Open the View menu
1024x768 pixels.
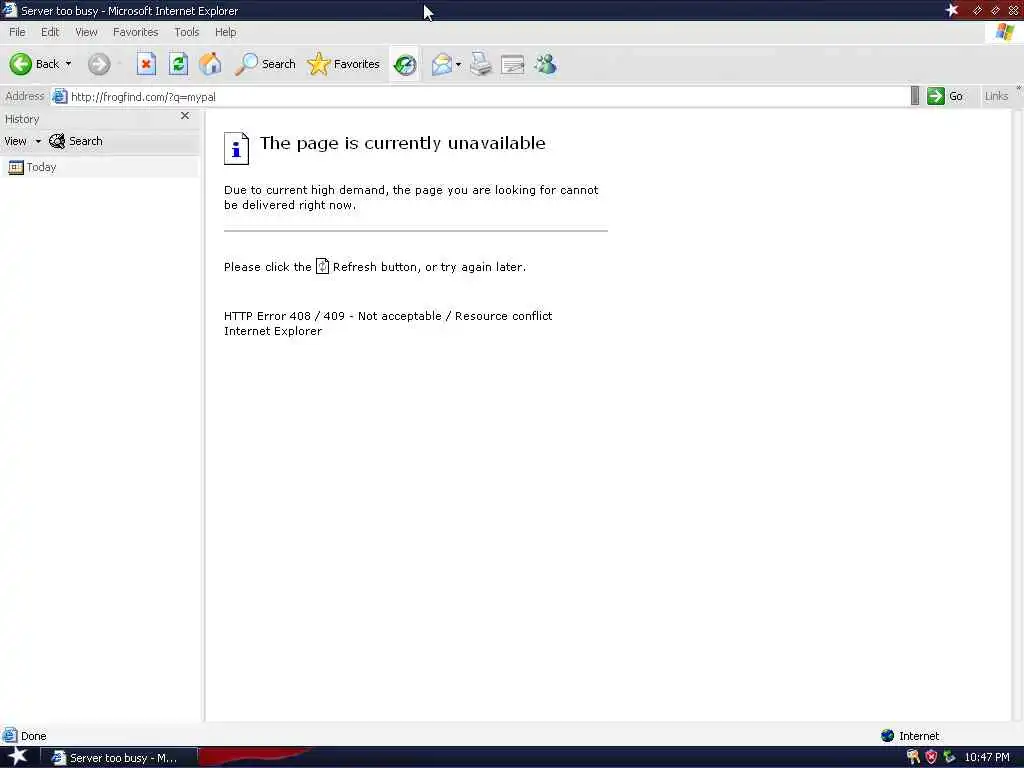coord(86,32)
